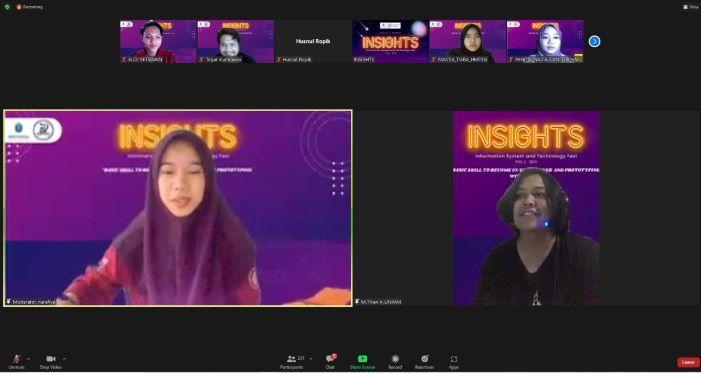The height and width of the screenshot is (373, 701).
Task: Select the INSIGHTS host thumbnail
Action: (391, 41)
